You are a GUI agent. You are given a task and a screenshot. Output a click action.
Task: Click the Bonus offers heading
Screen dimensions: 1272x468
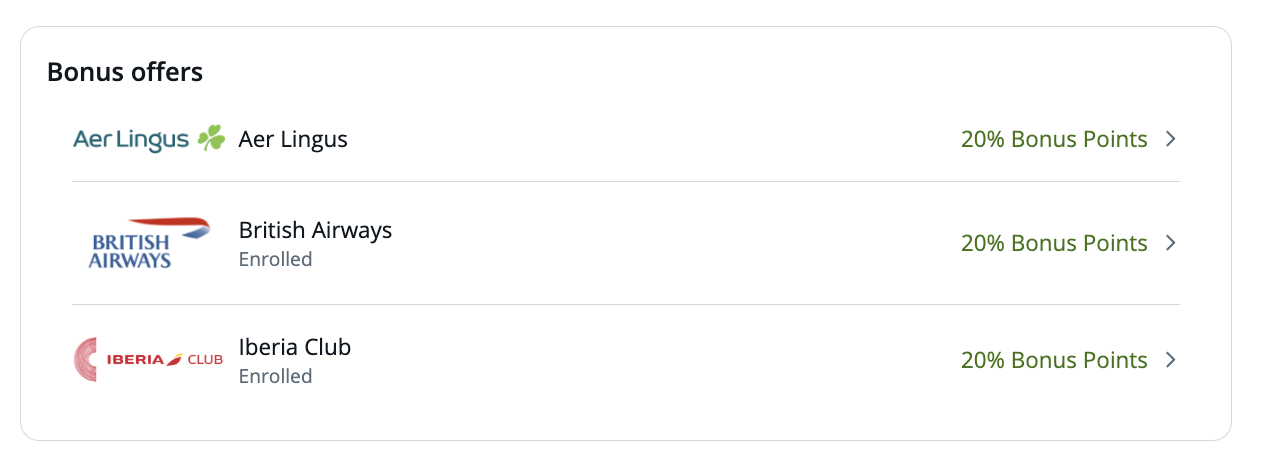pyautogui.click(x=125, y=72)
